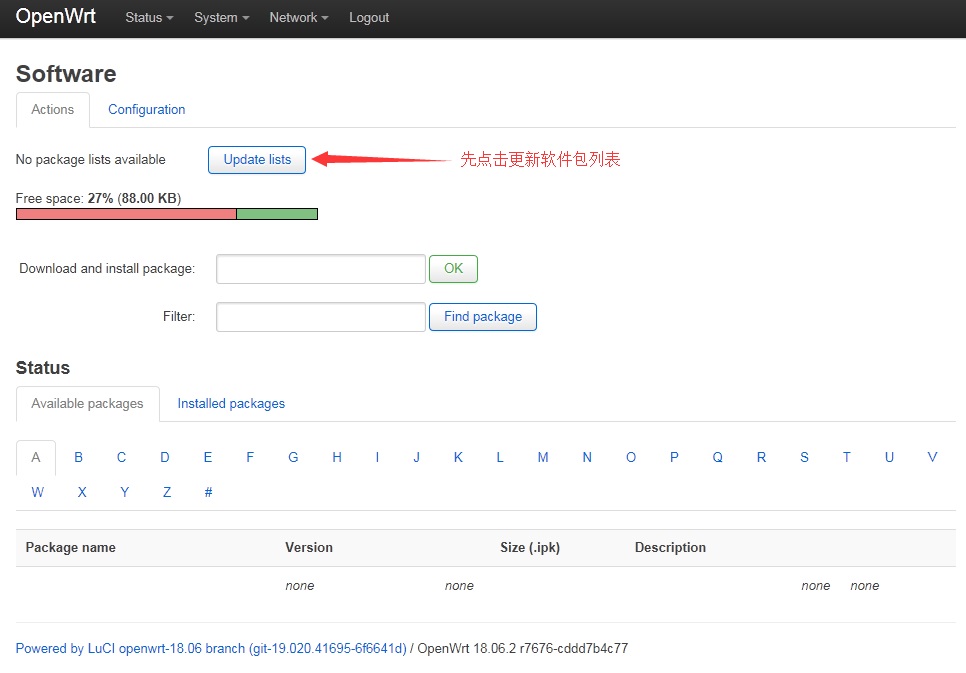This screenshot has width=966, height=673.
Task: Confirm package install with OK button
Action: coord(453,269)
